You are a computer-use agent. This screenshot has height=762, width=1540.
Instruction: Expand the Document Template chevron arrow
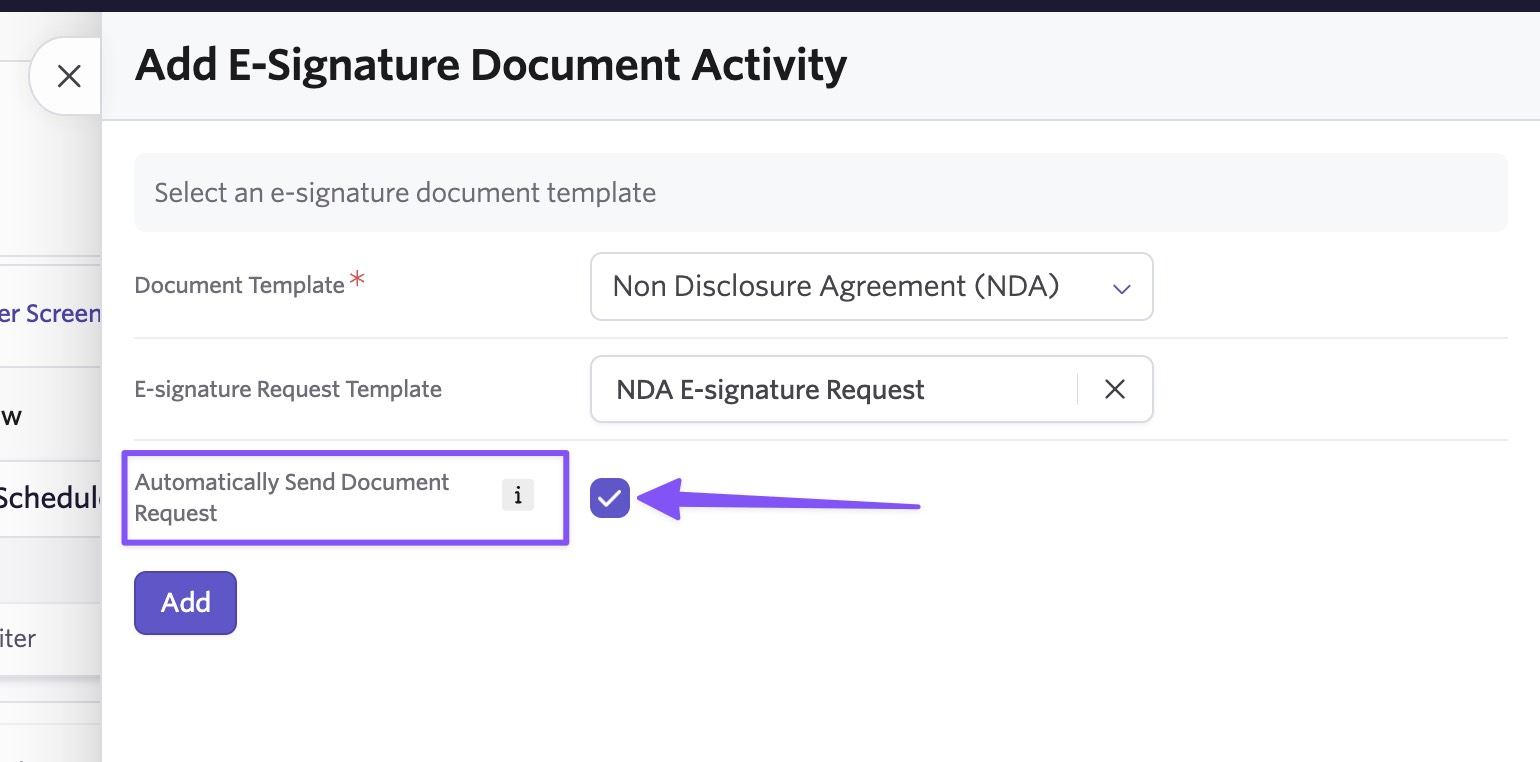[x=1122, y=288]
